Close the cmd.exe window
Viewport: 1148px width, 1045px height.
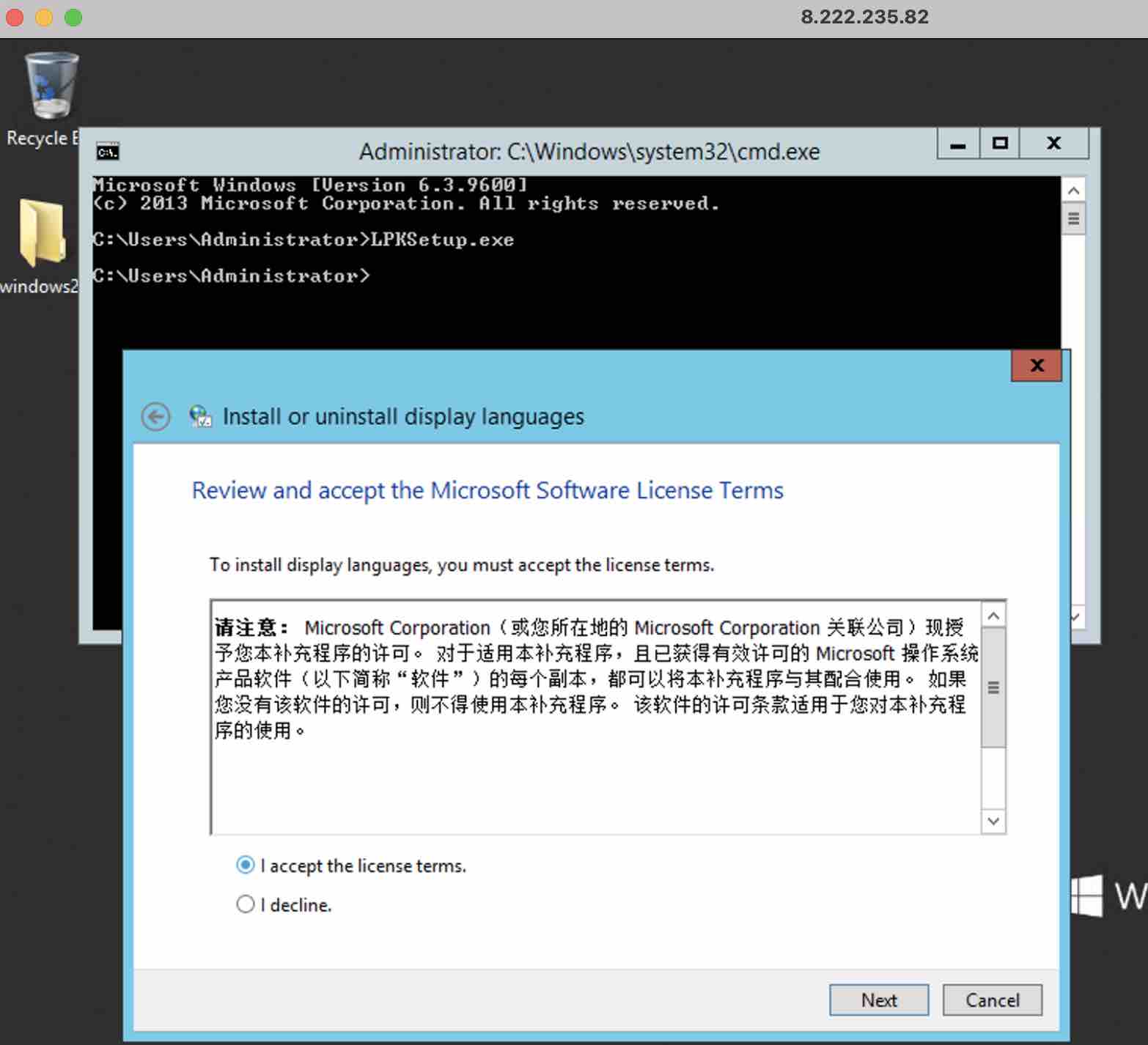(x=1054, y=144)
